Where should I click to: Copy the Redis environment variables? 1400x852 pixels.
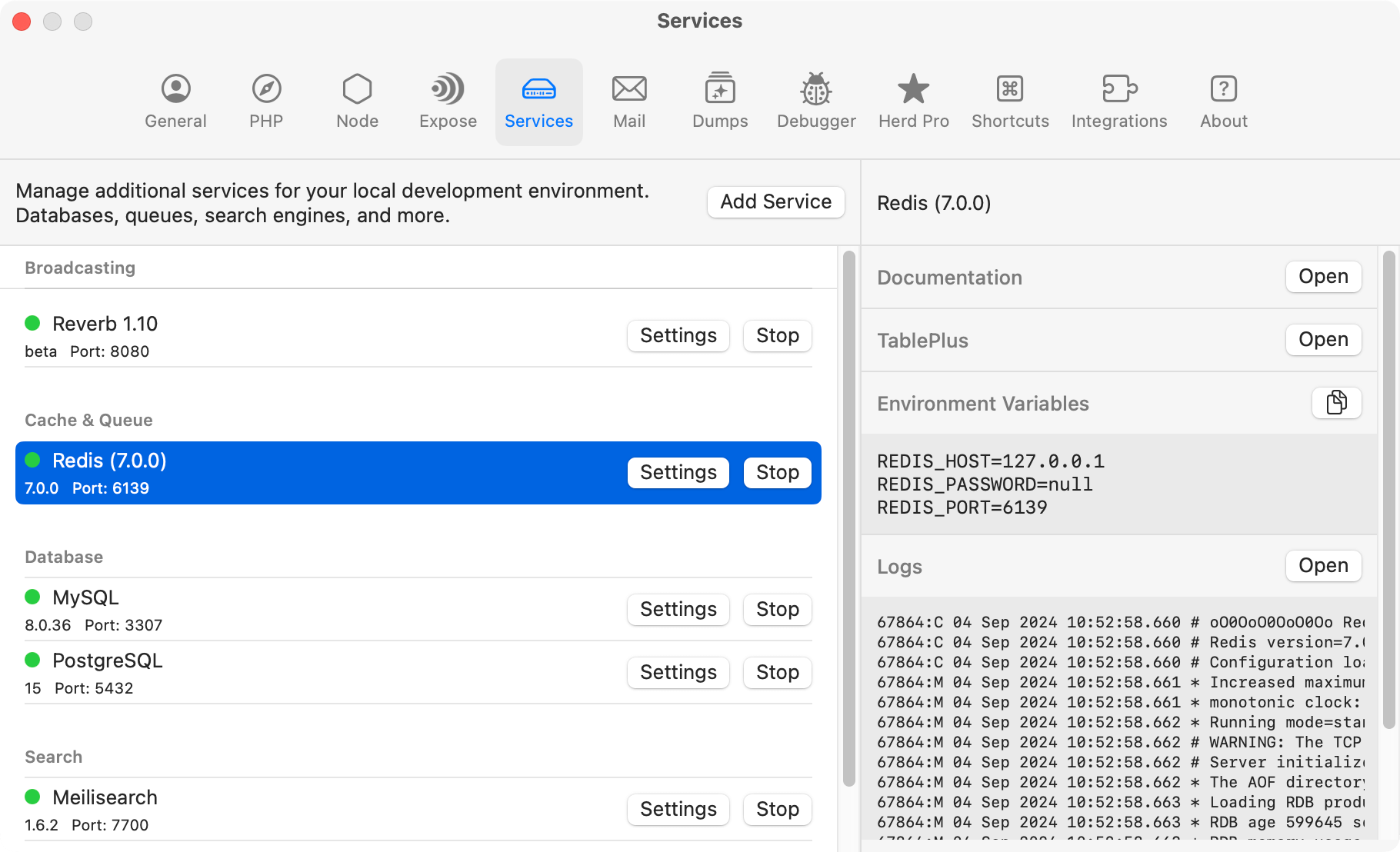pos(1336,403)
